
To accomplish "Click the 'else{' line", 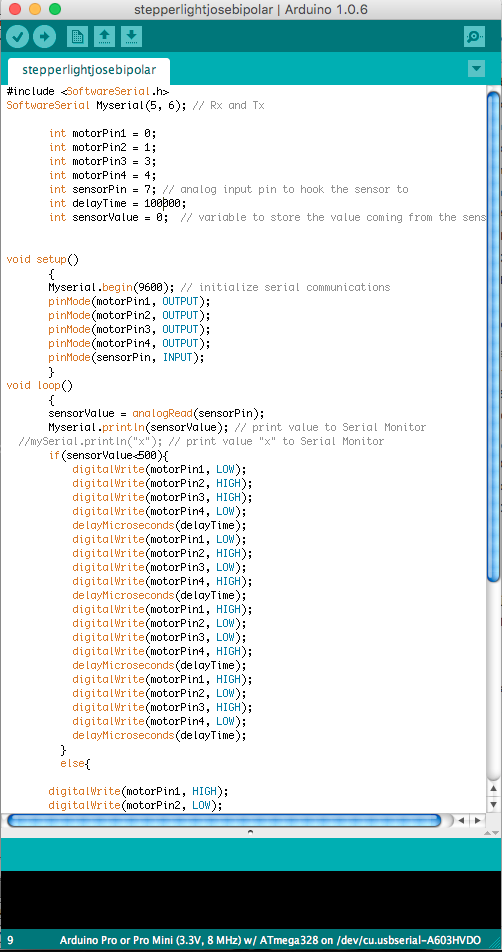I will pyautogui.click(x=75, y=763).
